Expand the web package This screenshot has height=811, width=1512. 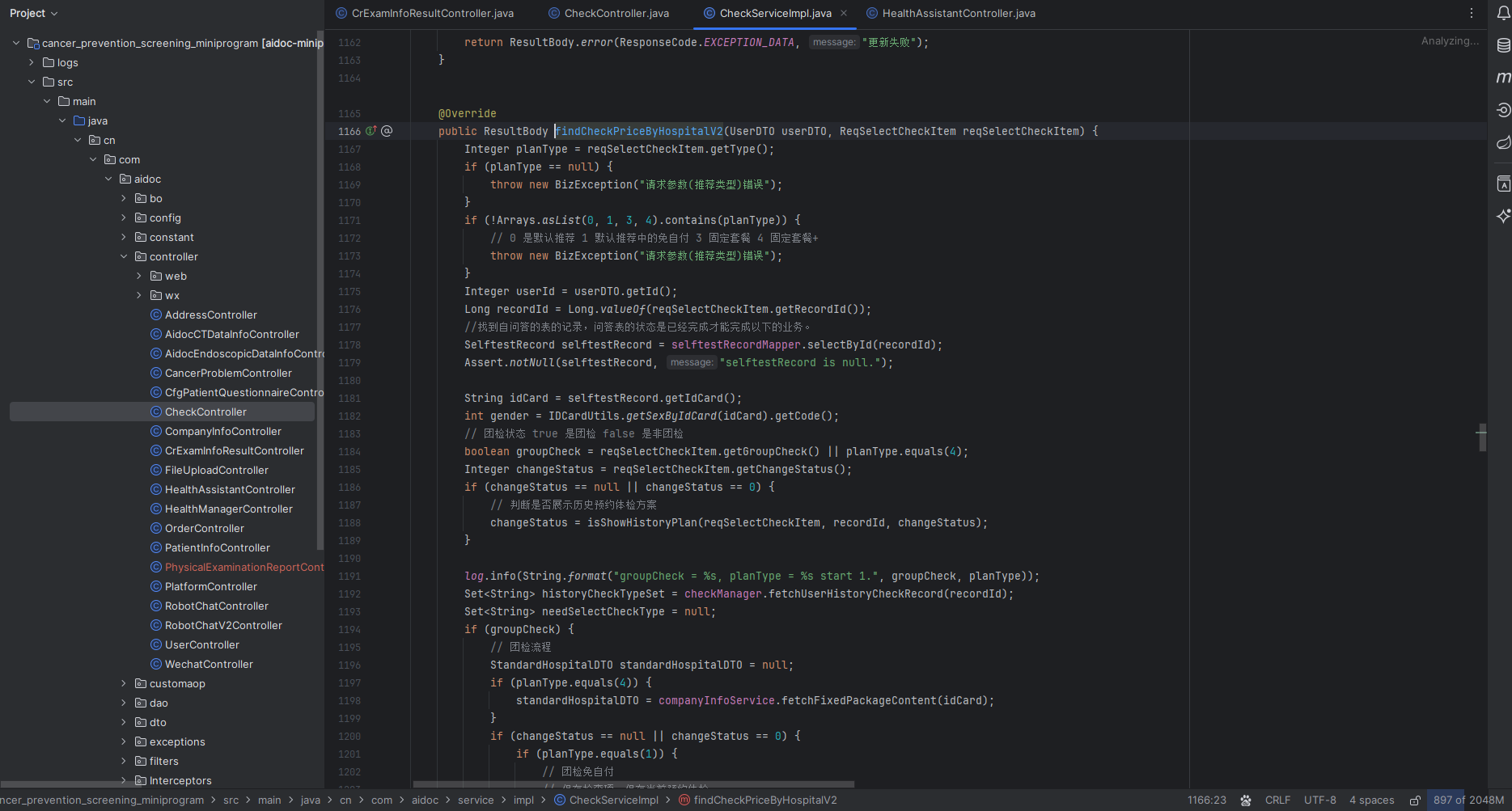139,276
